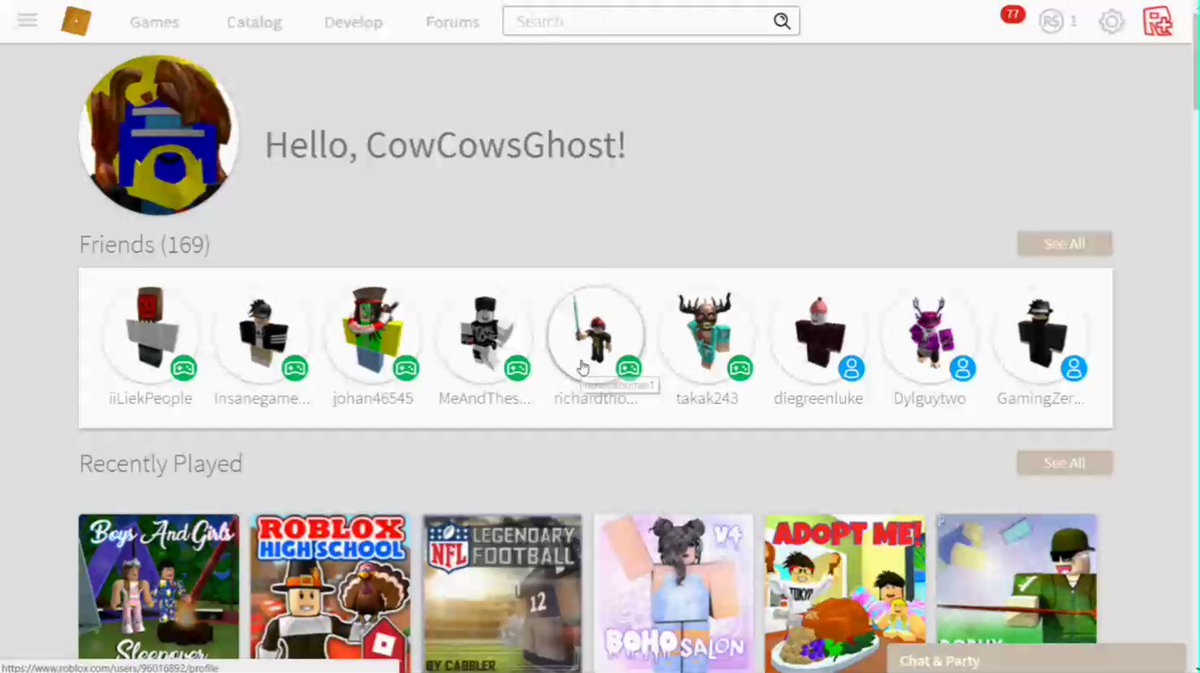Click the takak243 username text

pos(706,398)
